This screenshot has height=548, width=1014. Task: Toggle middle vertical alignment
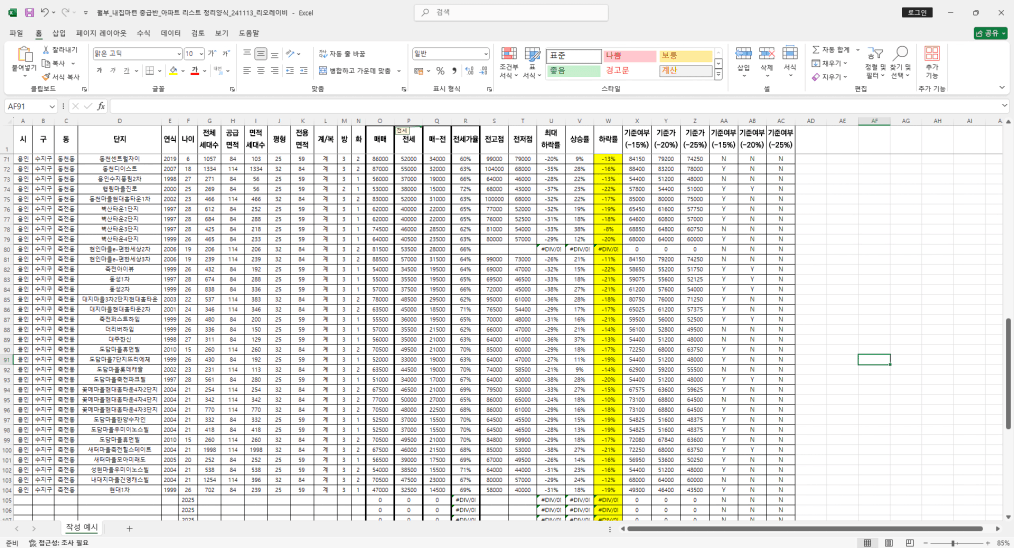pos(261,54)
